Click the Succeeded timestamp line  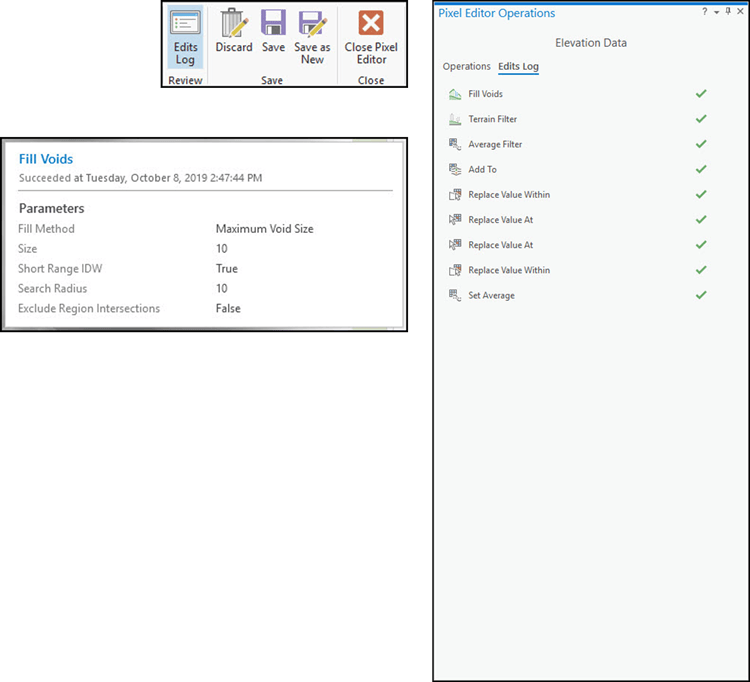point(141,178)
